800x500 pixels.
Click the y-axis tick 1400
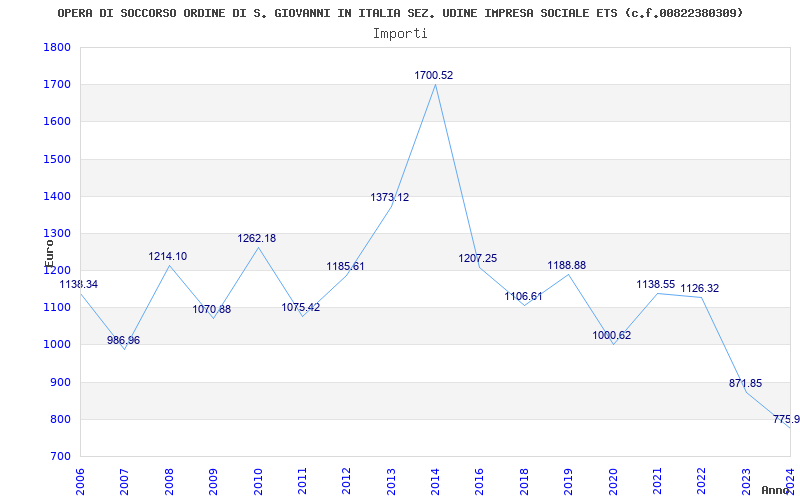pos(57,196)
